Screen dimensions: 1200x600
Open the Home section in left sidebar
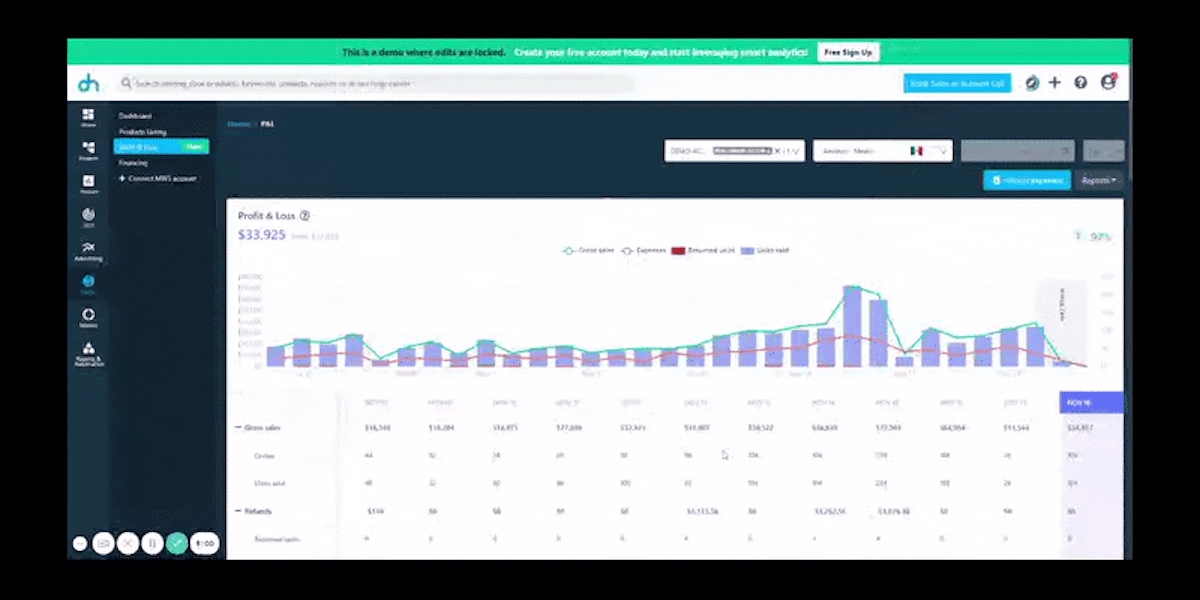(x=88, y=118)
